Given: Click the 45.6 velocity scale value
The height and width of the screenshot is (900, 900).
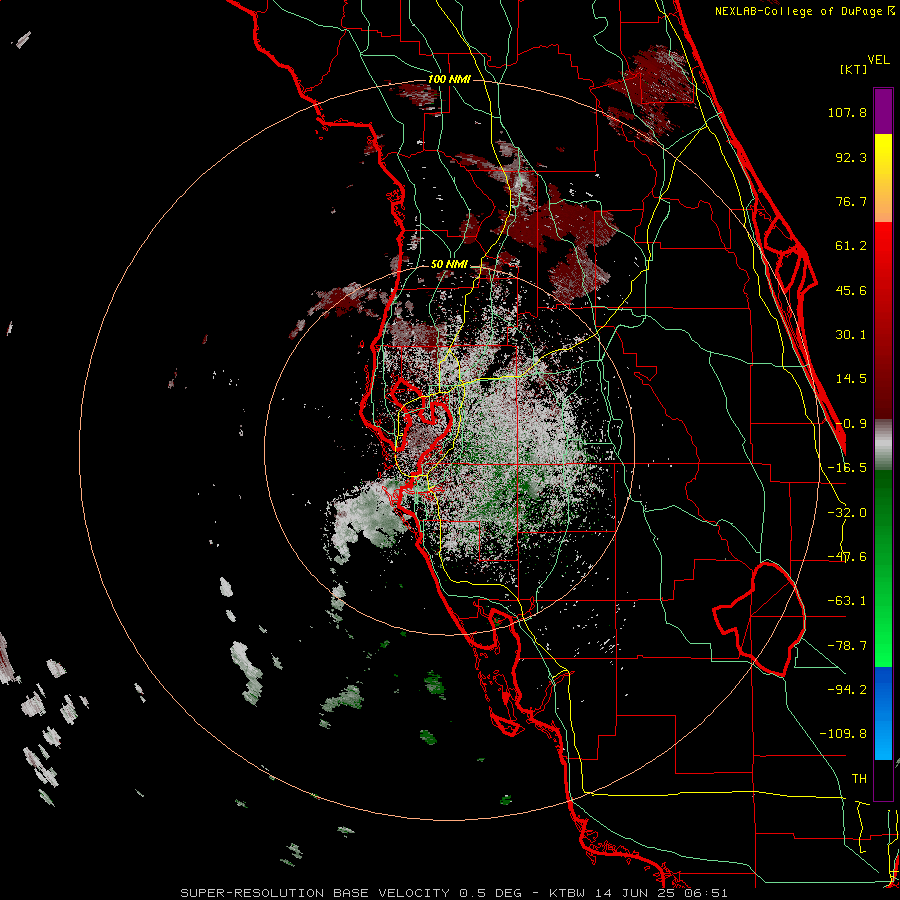Looking at the screenshot, I should (851, 290).
